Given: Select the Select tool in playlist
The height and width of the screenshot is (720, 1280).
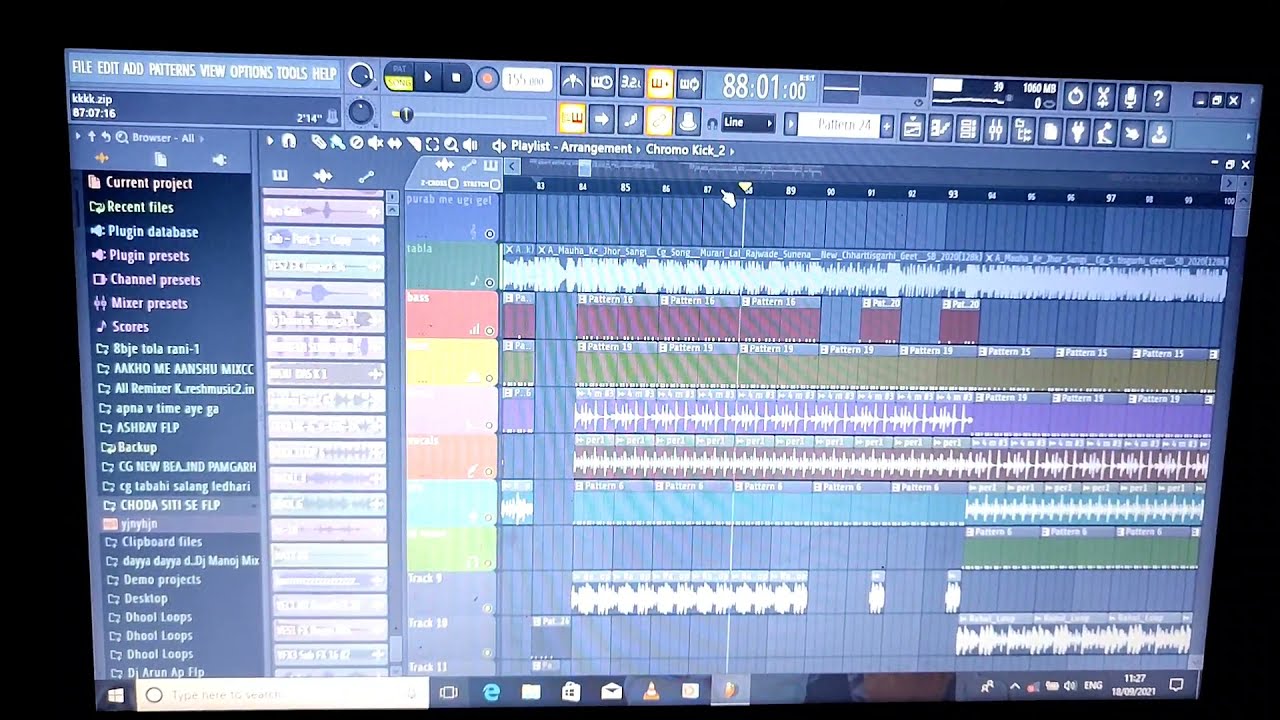Looking at the screenshot, I should pos(432,144).
